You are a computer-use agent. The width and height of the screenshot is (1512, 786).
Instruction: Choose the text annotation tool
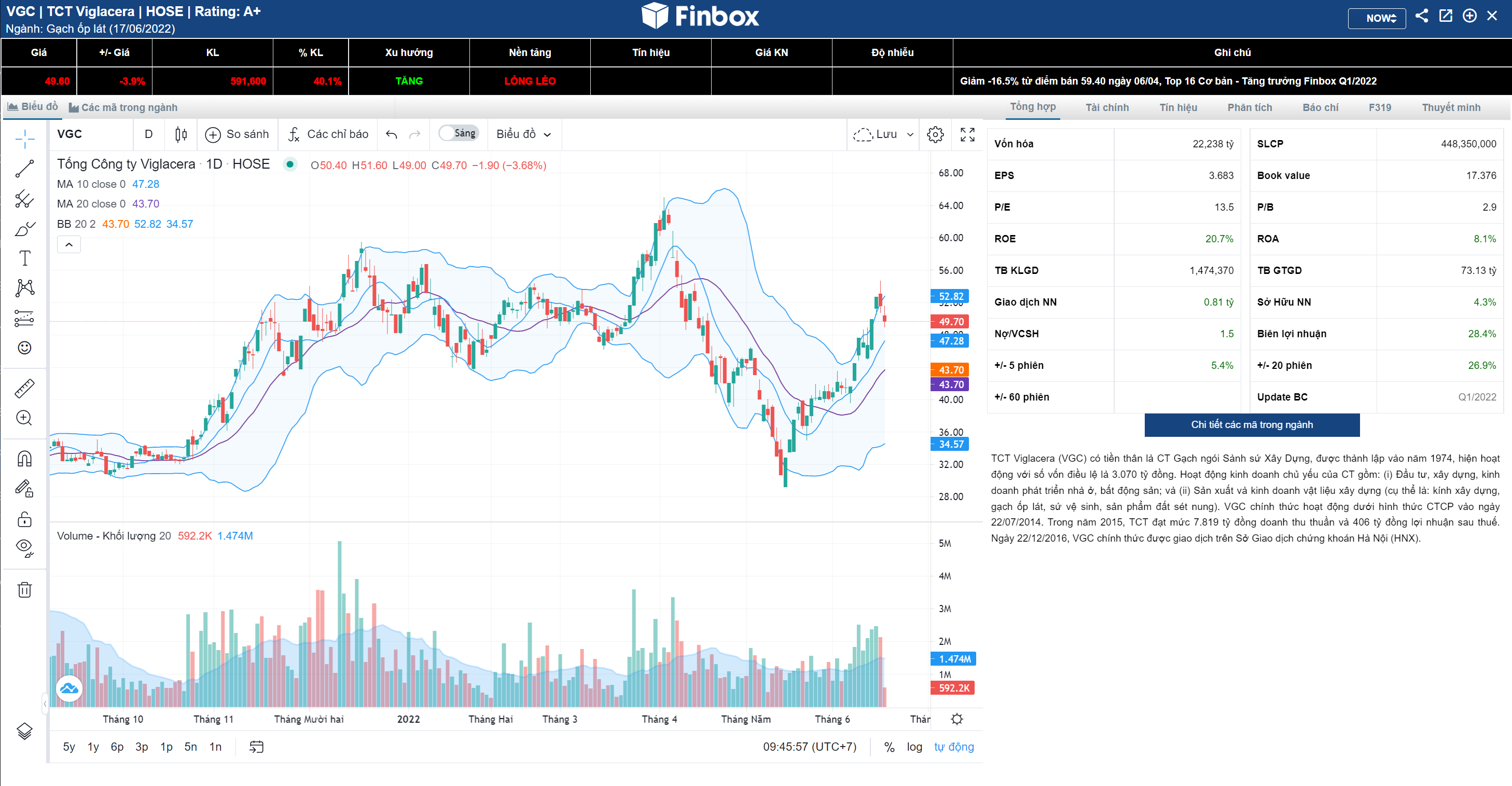coord(24,258)
